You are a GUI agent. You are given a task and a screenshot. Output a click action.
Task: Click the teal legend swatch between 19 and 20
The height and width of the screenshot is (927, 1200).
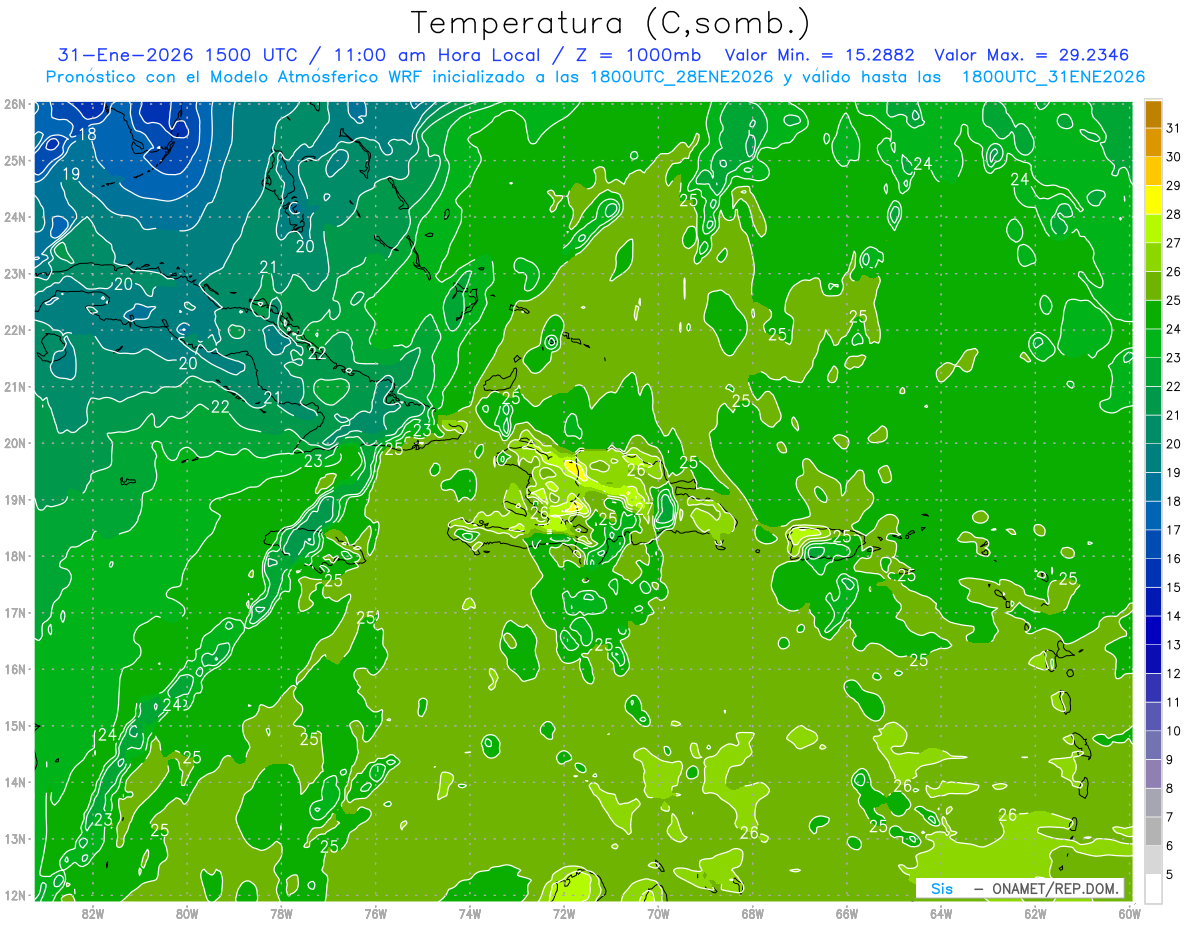click(x=1153, y=458)
